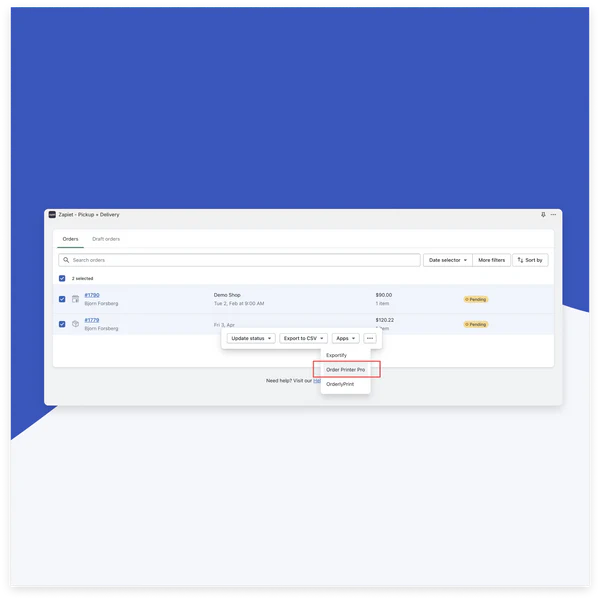The image size is (600, 600).
Task: Click the '$90.00' order total
Action: coord(384,295)
